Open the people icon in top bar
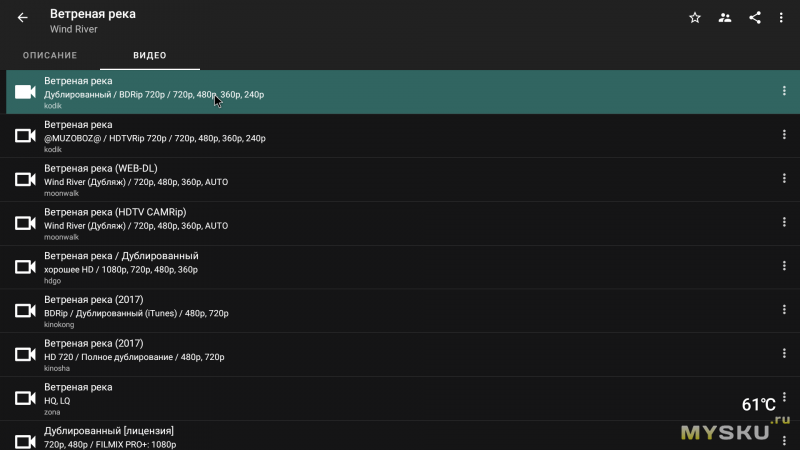 coord(725,18)
